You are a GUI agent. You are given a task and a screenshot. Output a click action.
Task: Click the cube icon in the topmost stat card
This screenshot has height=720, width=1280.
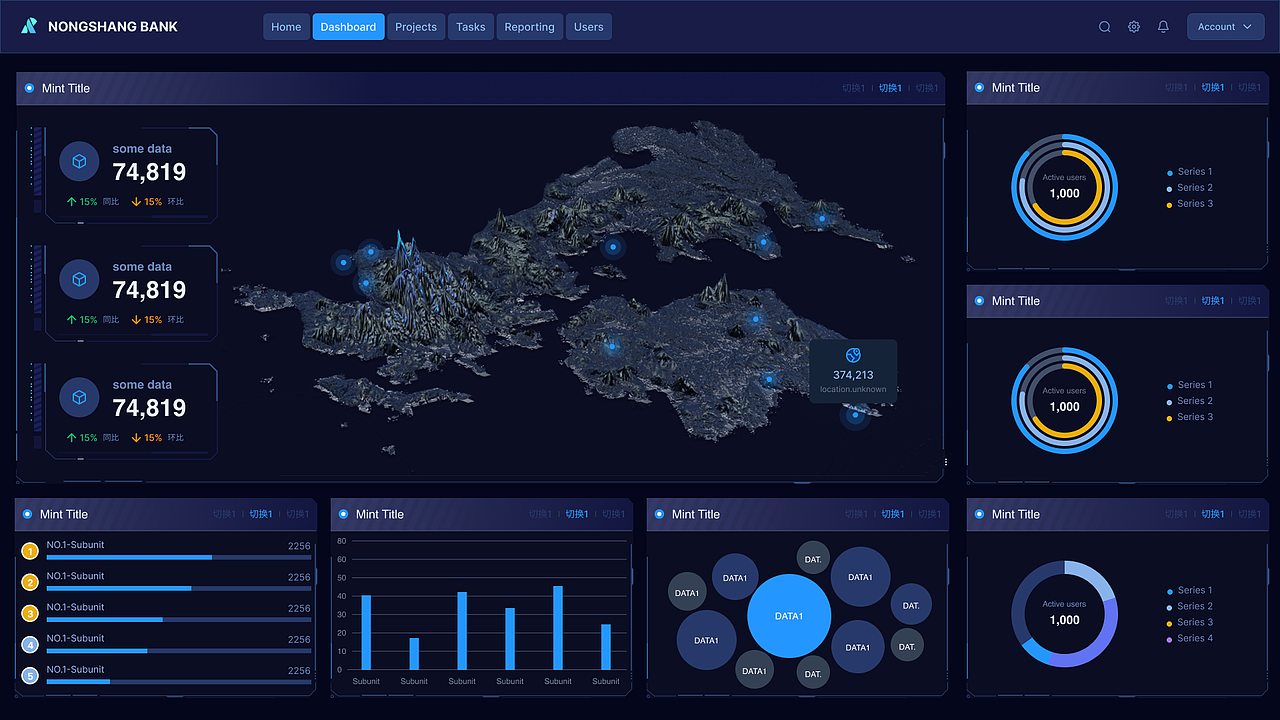point(79,161)
